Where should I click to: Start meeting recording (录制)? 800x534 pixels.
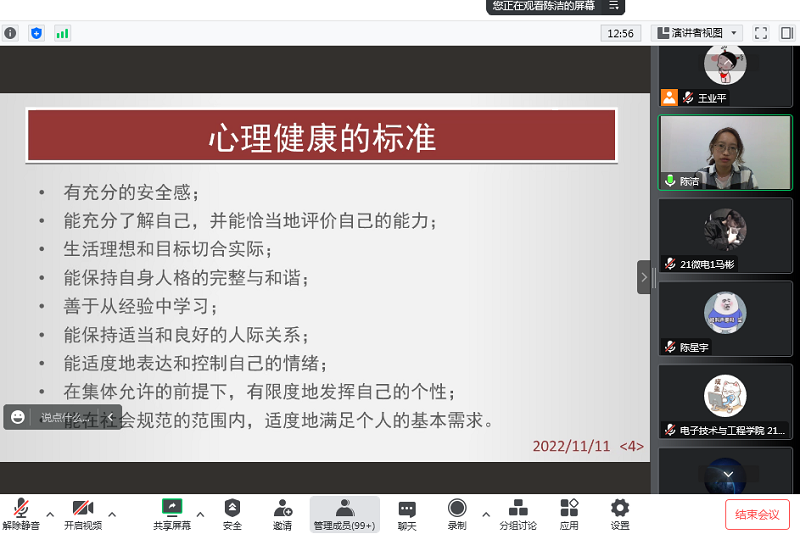click(457, 514)
